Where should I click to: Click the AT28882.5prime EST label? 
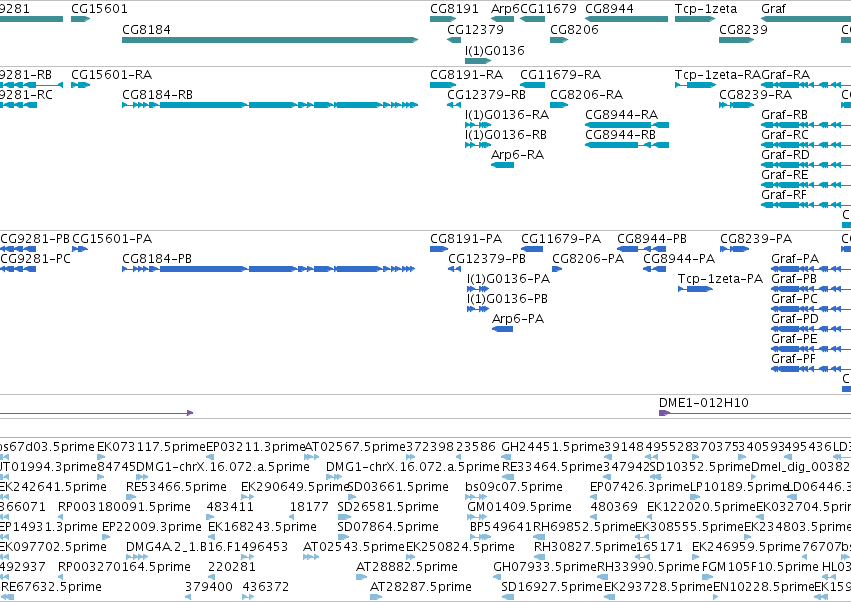point(407,566)
